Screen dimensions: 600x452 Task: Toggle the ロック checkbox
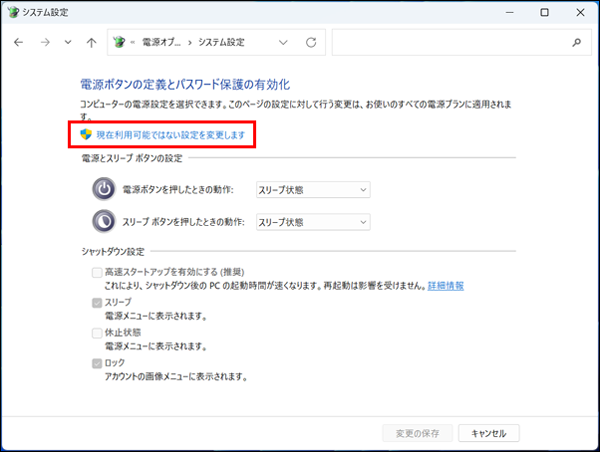pos(96,363)
